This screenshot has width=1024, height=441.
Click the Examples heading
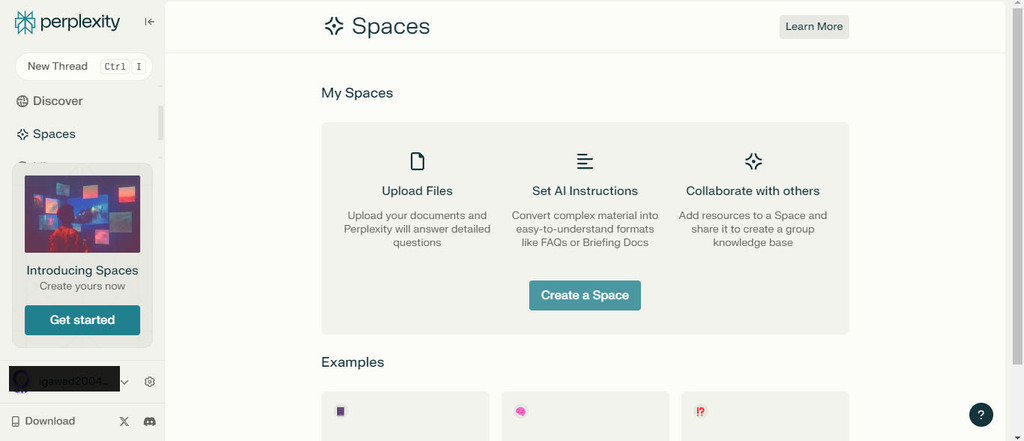pyautogui.click(x=352, y=363)
